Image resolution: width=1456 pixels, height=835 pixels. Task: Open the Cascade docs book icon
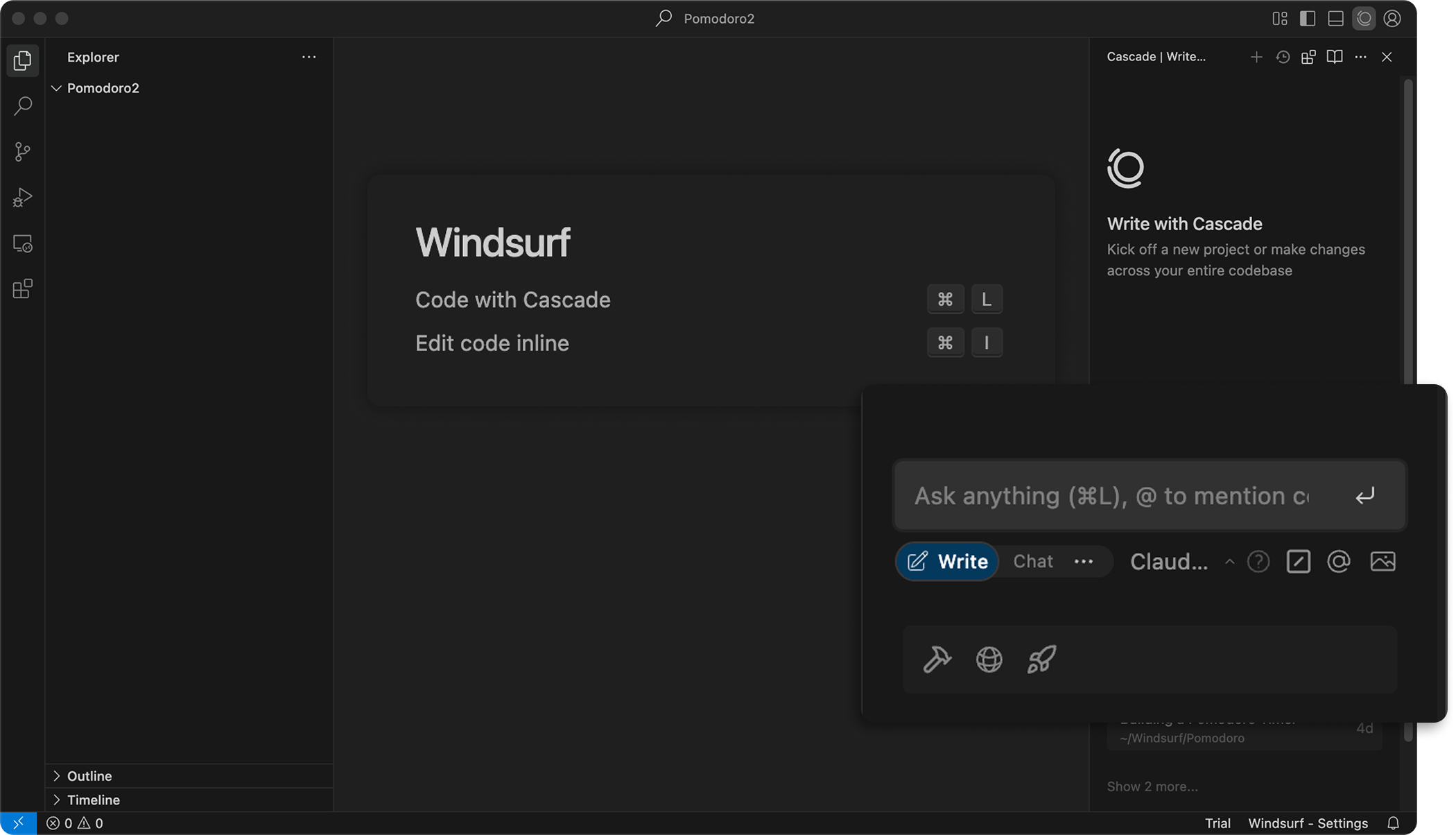(x=1335, y=57)
